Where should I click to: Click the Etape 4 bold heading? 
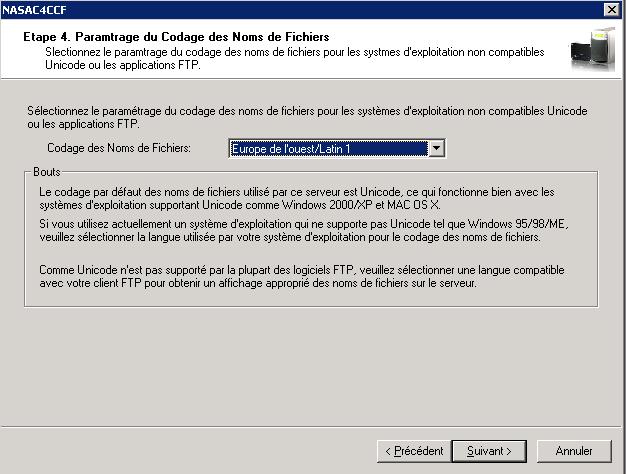click(176, 37)
